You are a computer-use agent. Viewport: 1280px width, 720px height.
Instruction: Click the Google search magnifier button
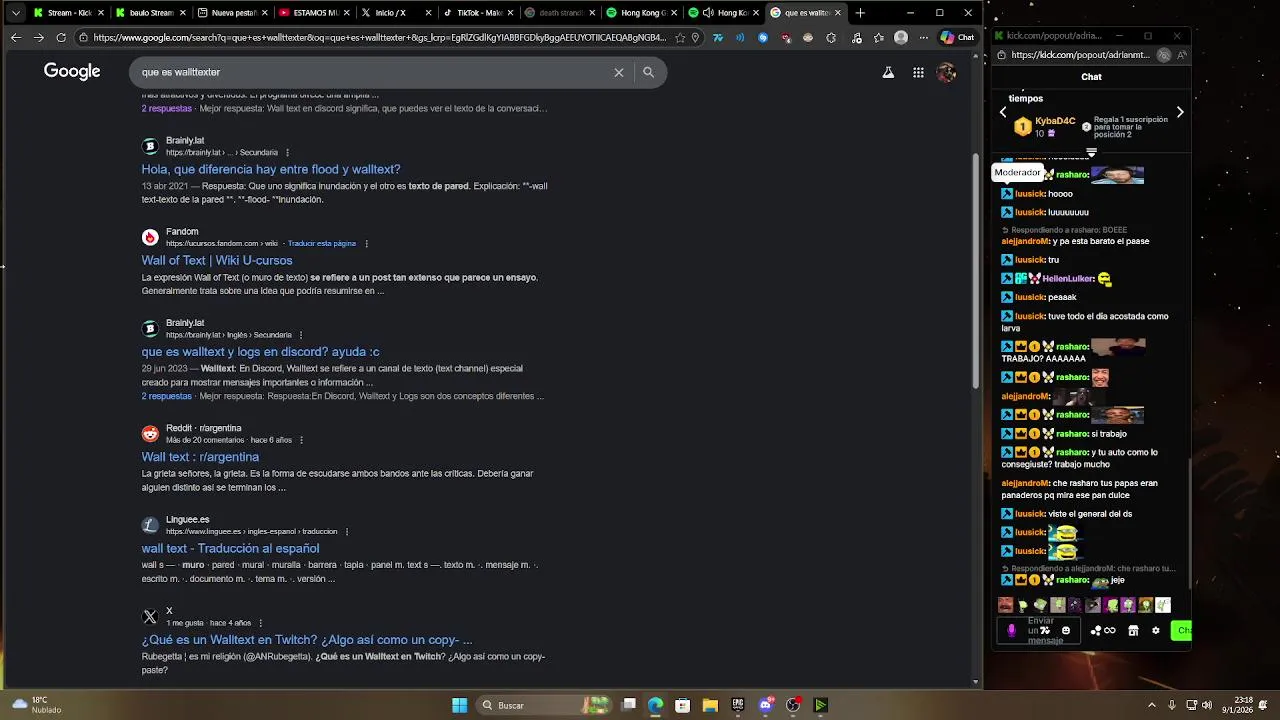pos(648,72)
